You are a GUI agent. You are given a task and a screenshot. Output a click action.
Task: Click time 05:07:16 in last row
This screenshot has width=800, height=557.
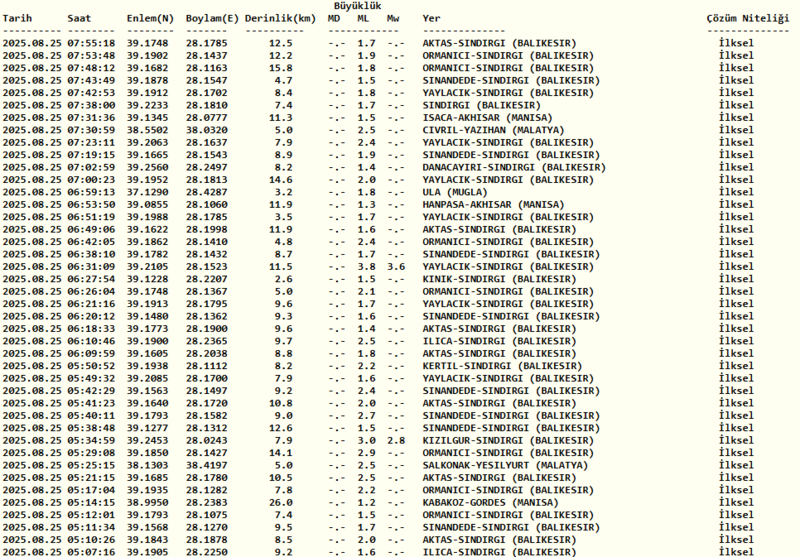tap(91, 552)
